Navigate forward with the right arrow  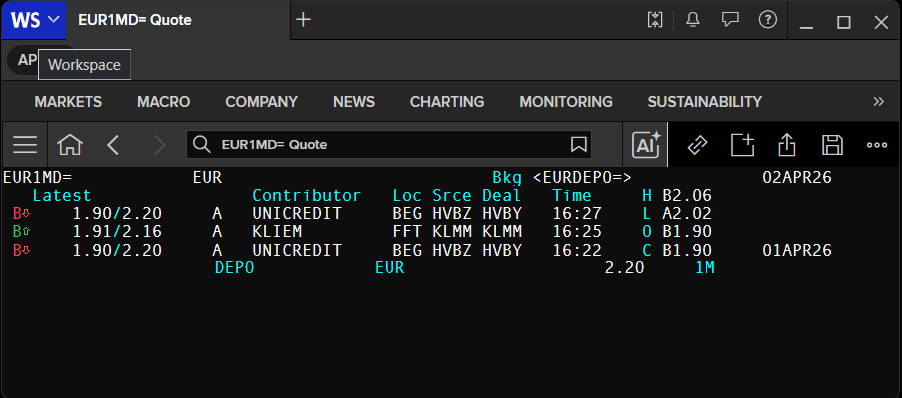[x=159, y=145]
